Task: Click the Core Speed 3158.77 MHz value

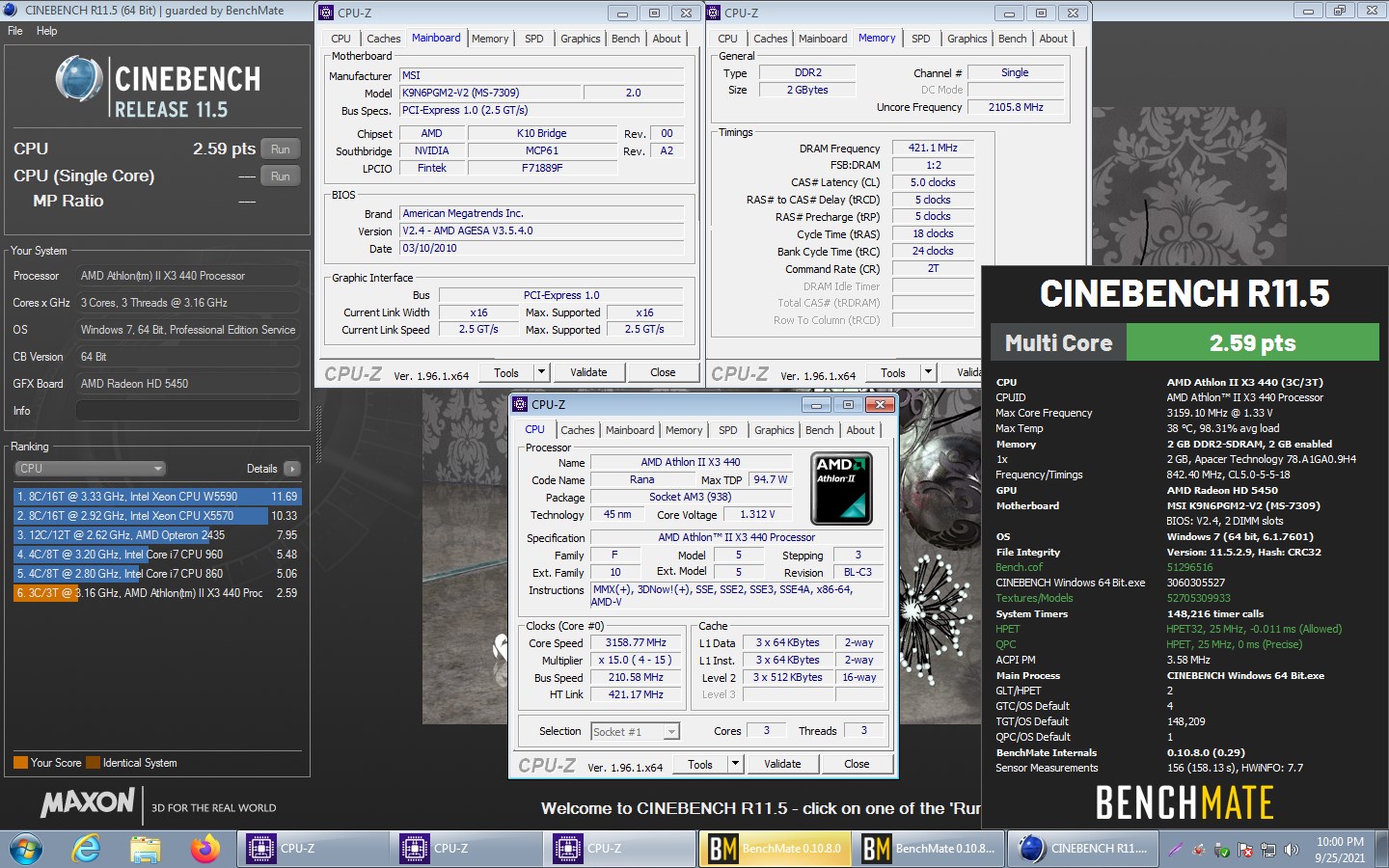Action: point(636,643)
